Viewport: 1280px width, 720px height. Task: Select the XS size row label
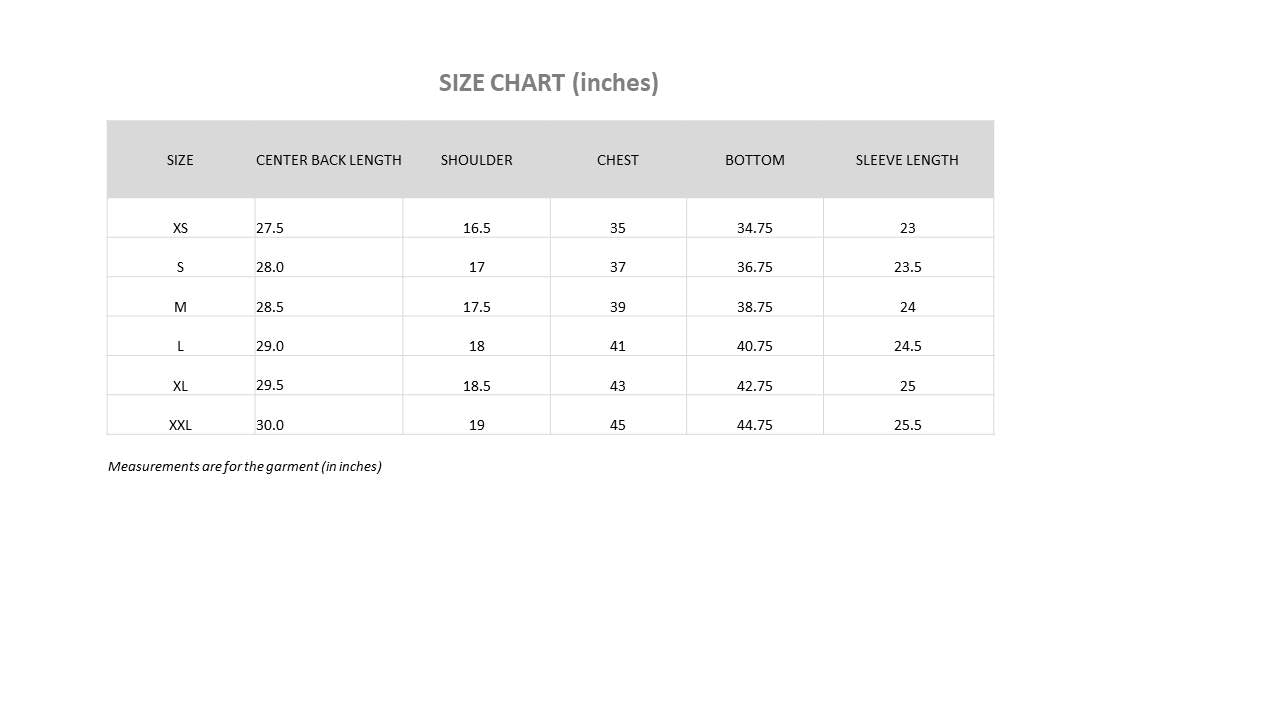click(180, 228)
